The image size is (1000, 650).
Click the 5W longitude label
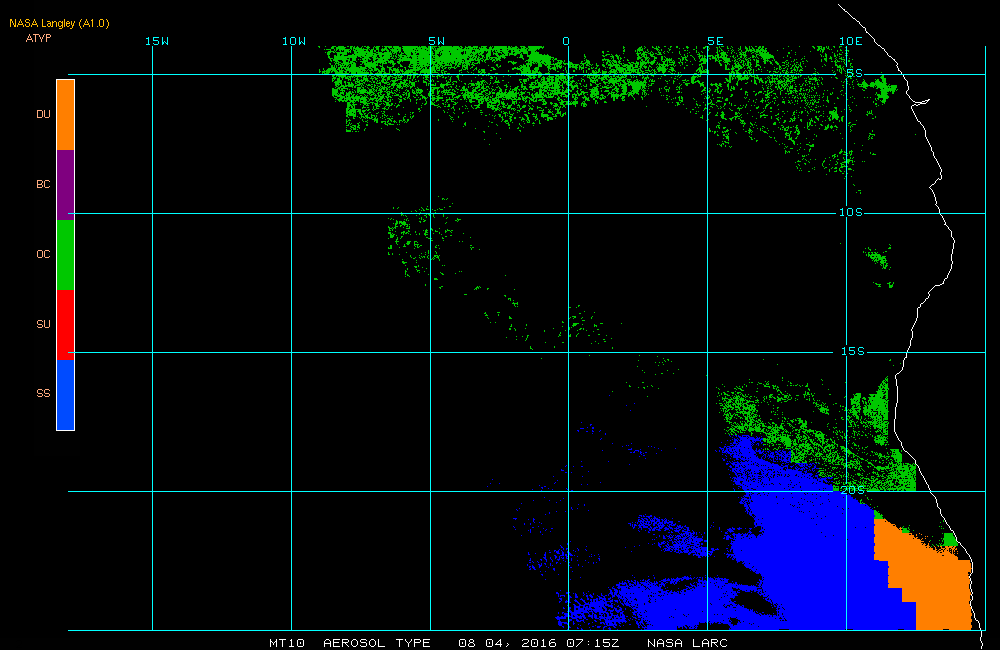coord(437,41)
